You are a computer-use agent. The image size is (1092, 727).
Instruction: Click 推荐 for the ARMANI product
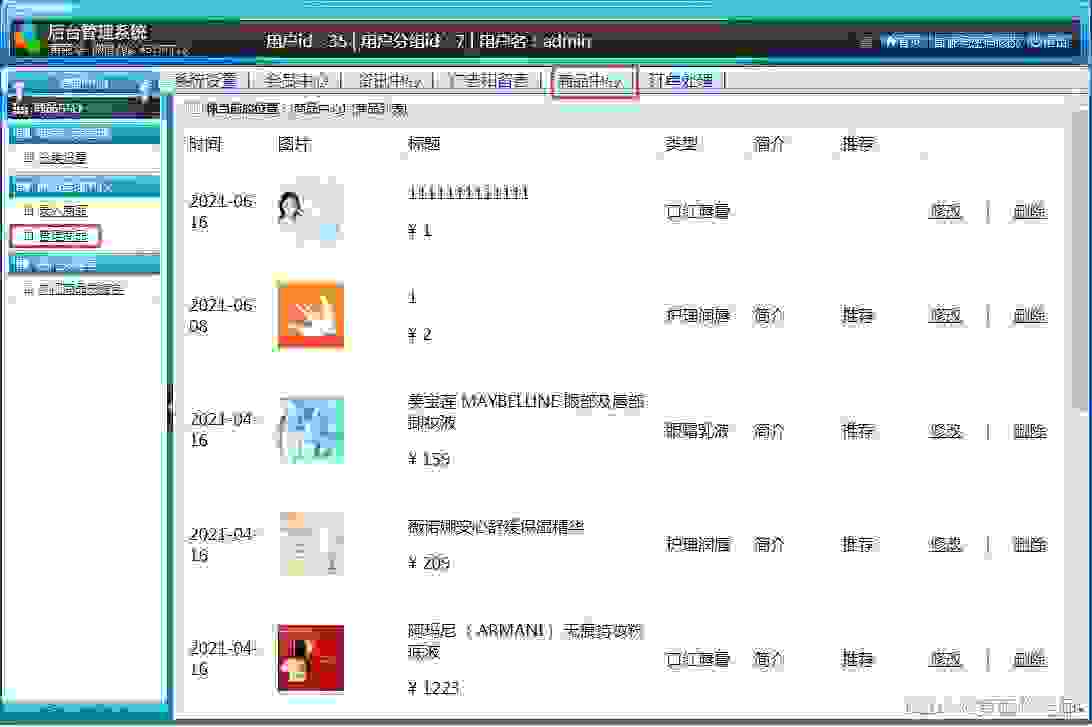click(857, 658)
